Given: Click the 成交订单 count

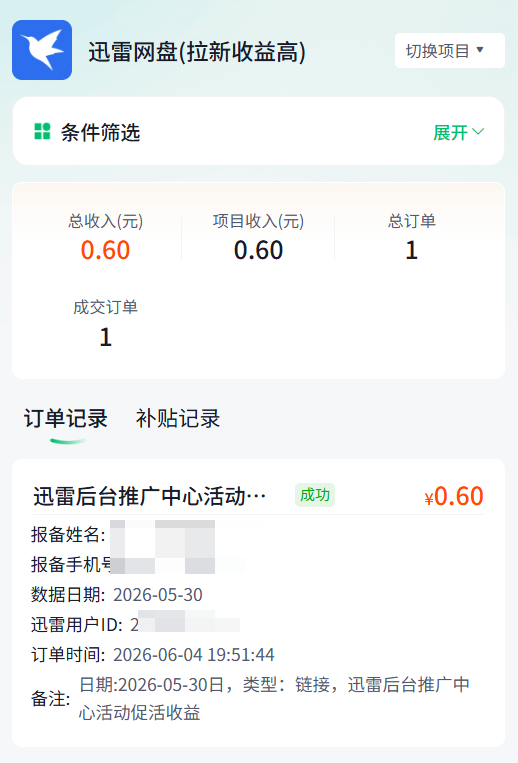Looking at the screenshot, I should click(x=106, y=337).
